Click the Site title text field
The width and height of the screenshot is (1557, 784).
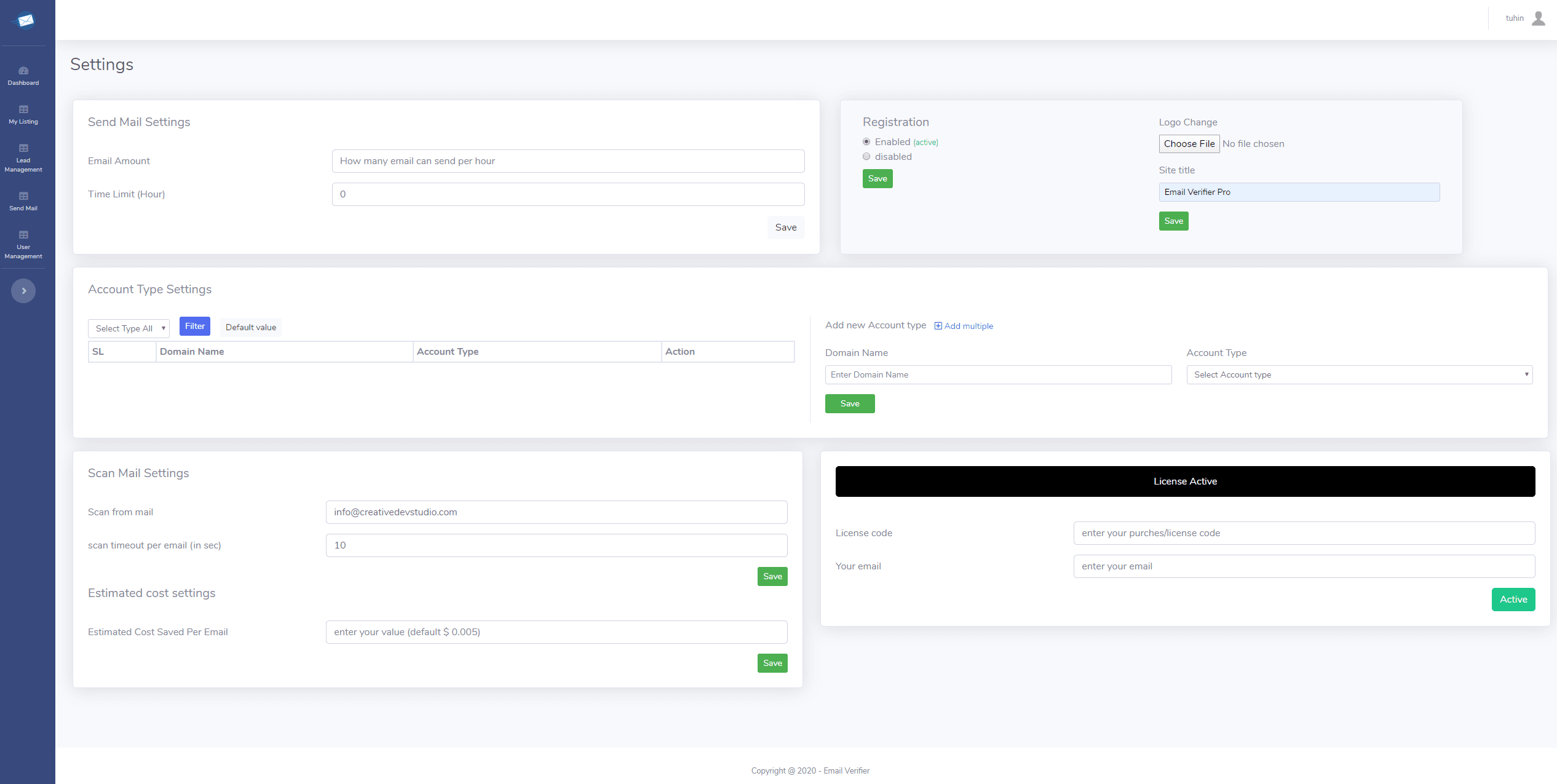1299,192
